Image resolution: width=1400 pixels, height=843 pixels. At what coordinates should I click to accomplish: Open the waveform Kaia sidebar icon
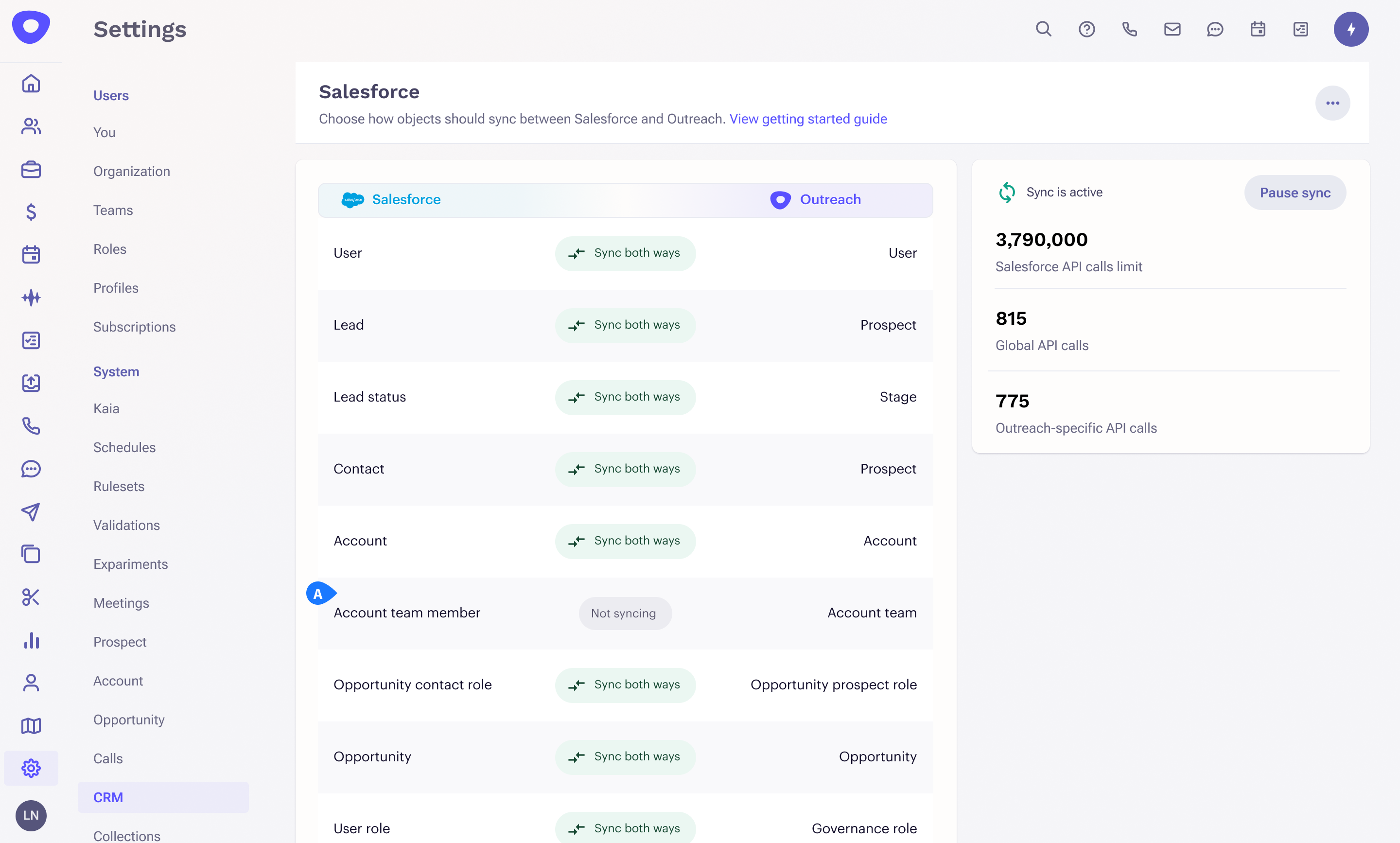point(31,298)
